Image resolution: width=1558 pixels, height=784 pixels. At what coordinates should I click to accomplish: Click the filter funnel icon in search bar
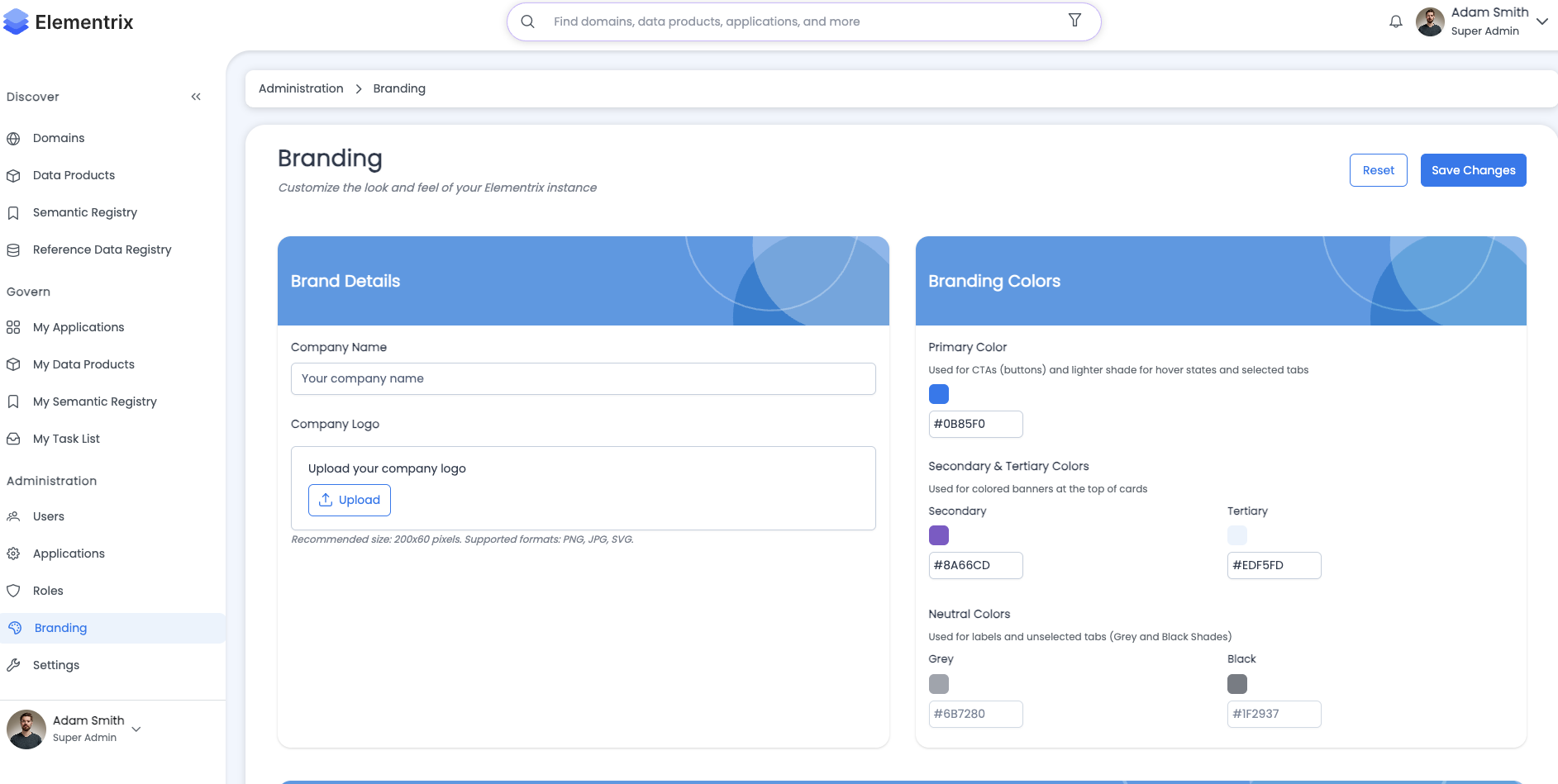point(1074,21)
